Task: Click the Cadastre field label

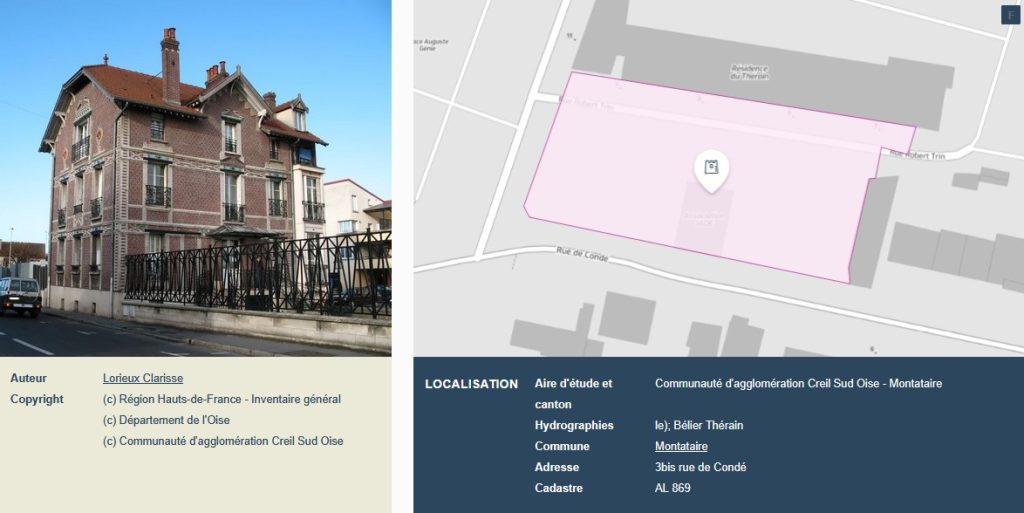Action: pos(558,488)
